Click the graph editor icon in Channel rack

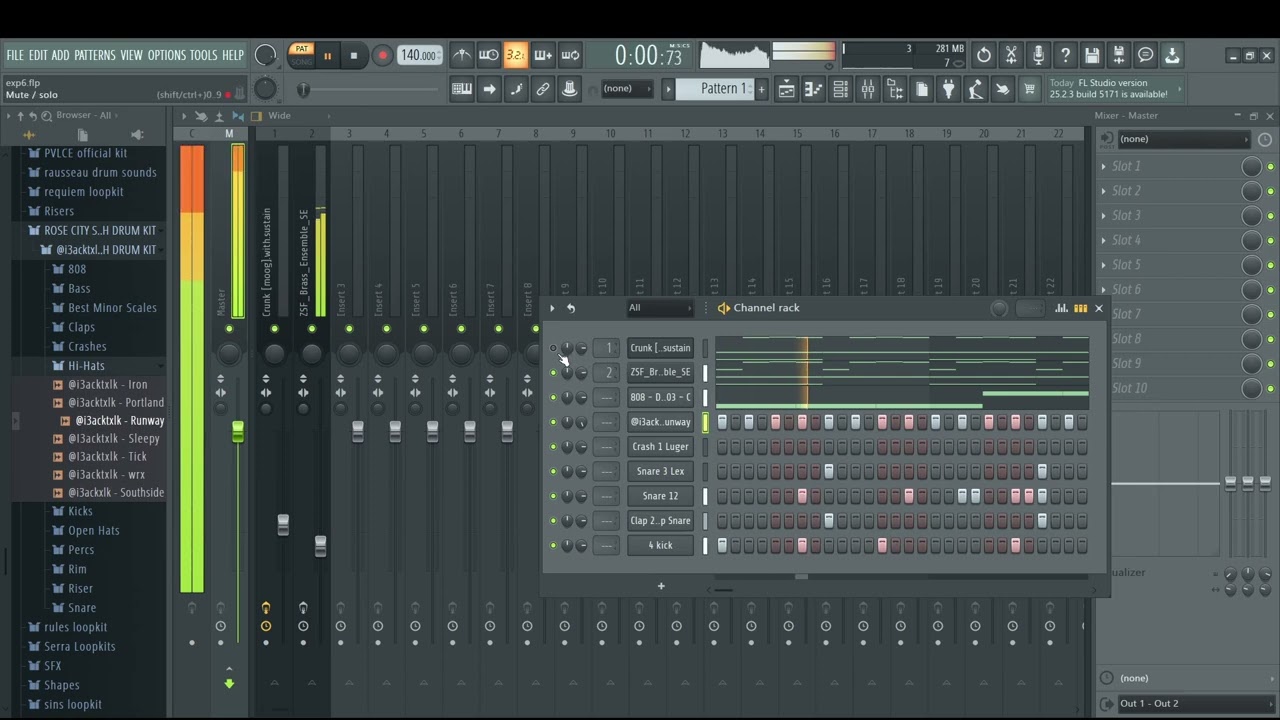1062,308
